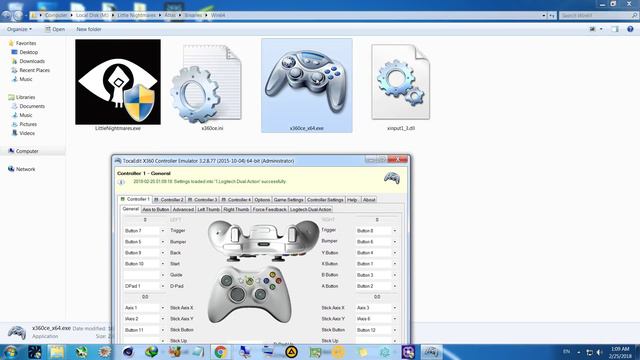
Task: Click the right thumbstick on controller image
Action: [x=260, y=294]
